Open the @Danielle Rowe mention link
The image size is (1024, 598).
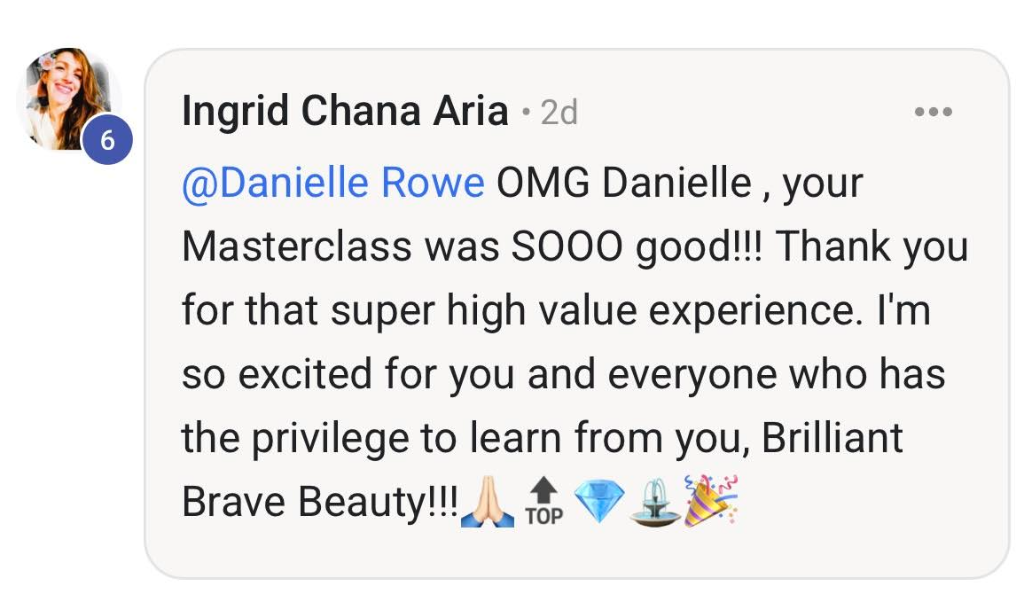(333, 184)
